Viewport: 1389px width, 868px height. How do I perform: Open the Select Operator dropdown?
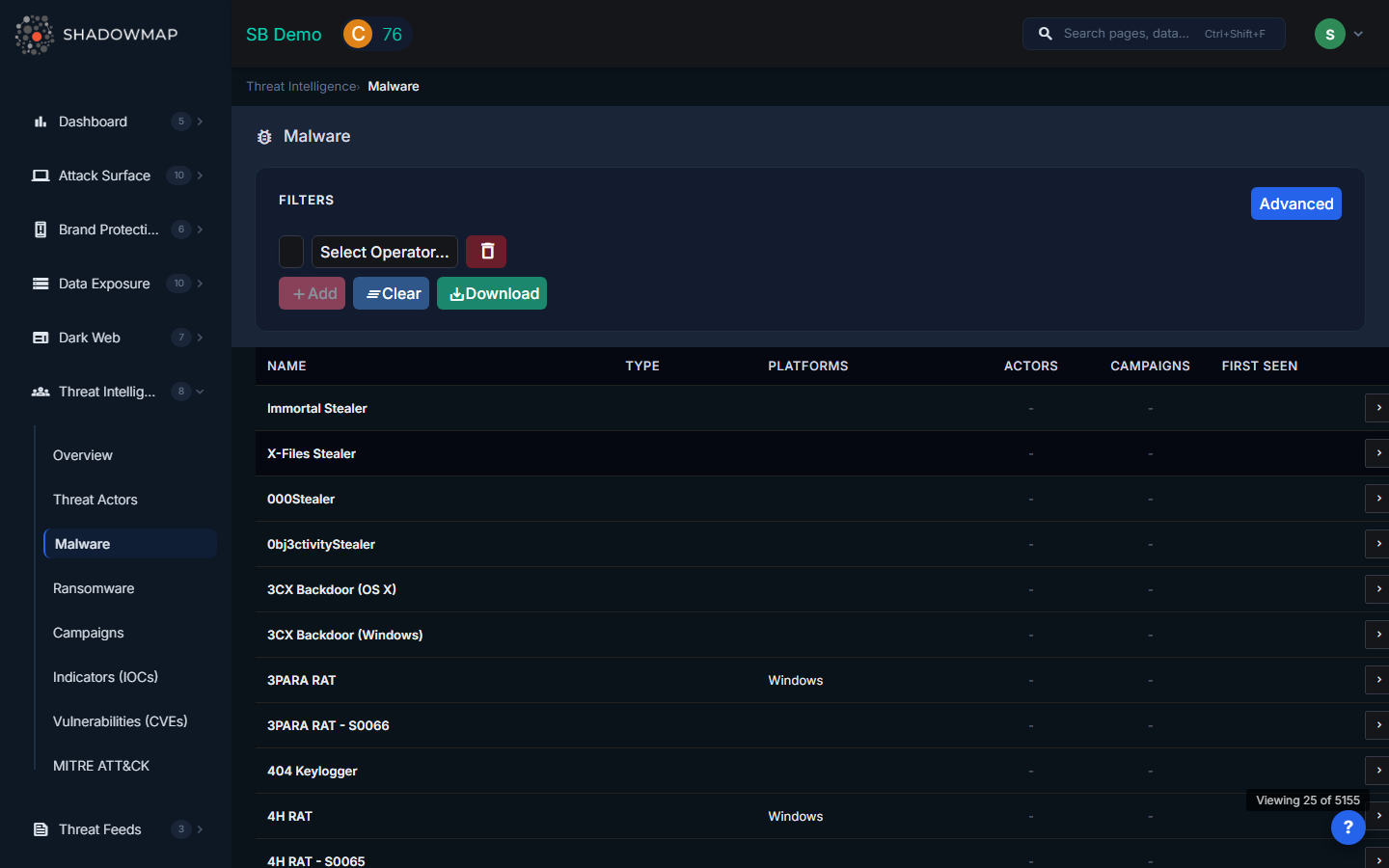click(384, 252)
